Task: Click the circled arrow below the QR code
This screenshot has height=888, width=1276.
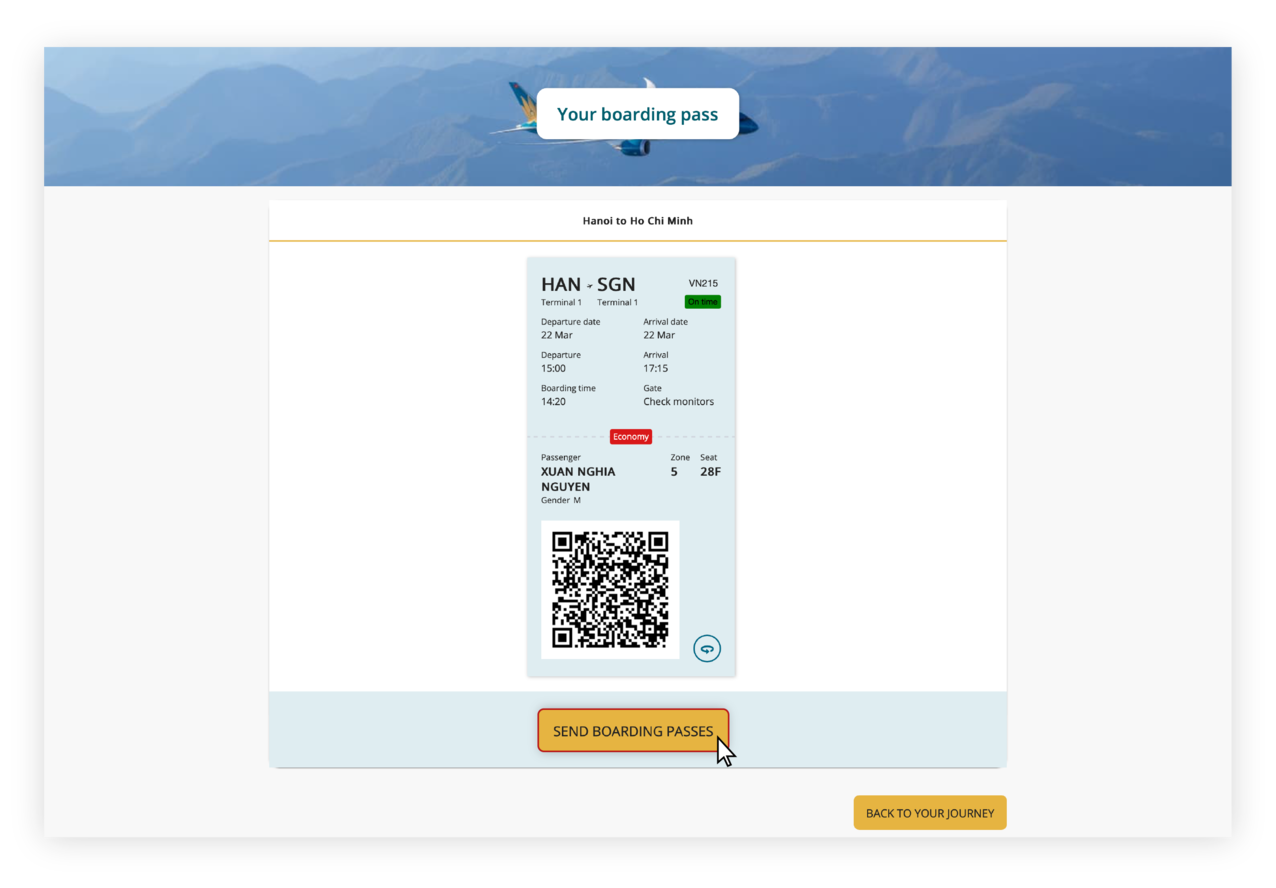Action: tap(707, 648)
